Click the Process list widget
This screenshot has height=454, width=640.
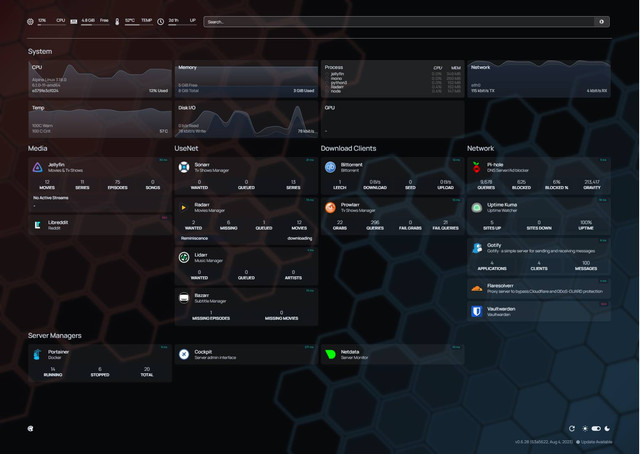click(392, 79)
